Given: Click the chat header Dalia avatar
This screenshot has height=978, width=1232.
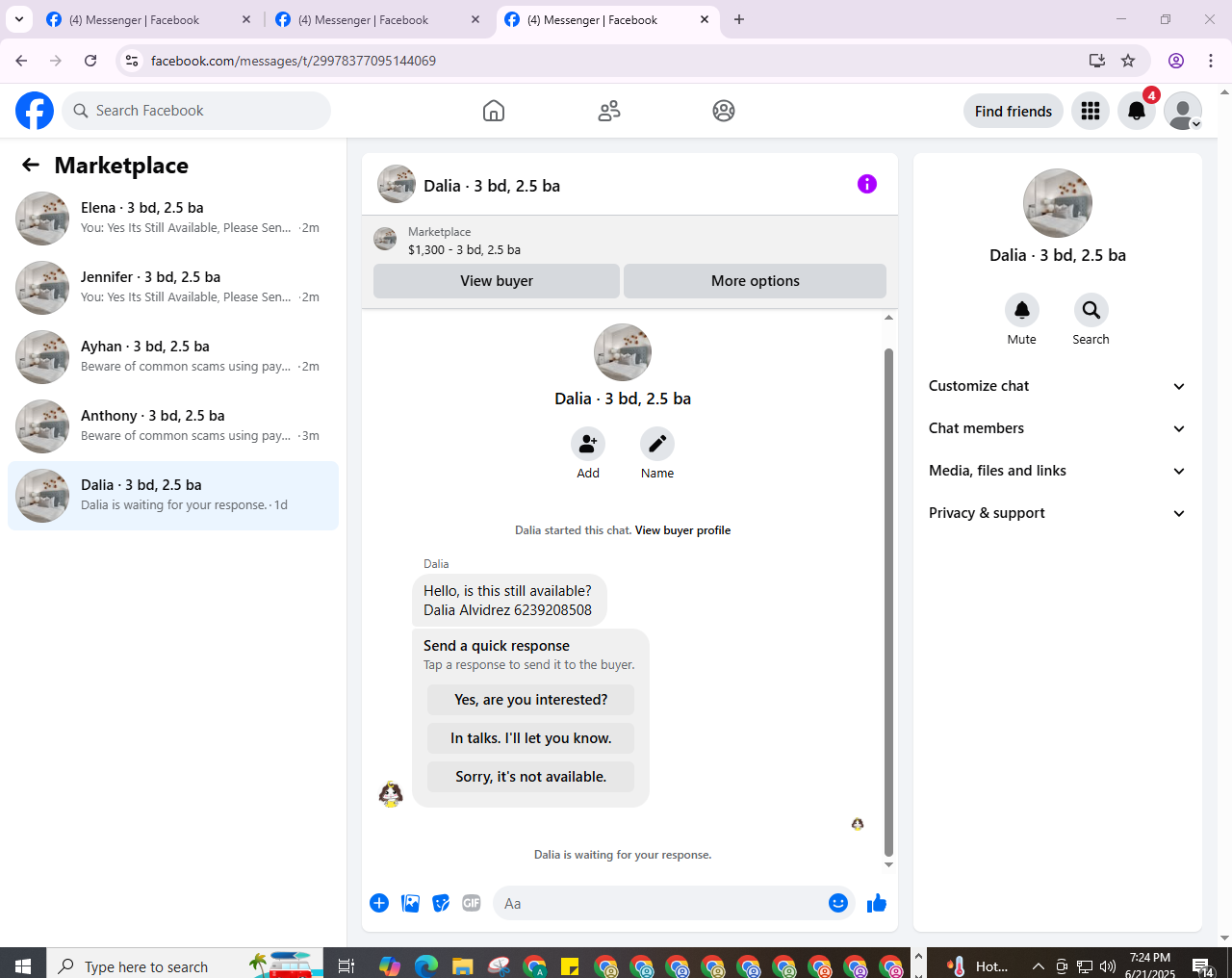Looking at the screenshot, I should pos(397,184).
